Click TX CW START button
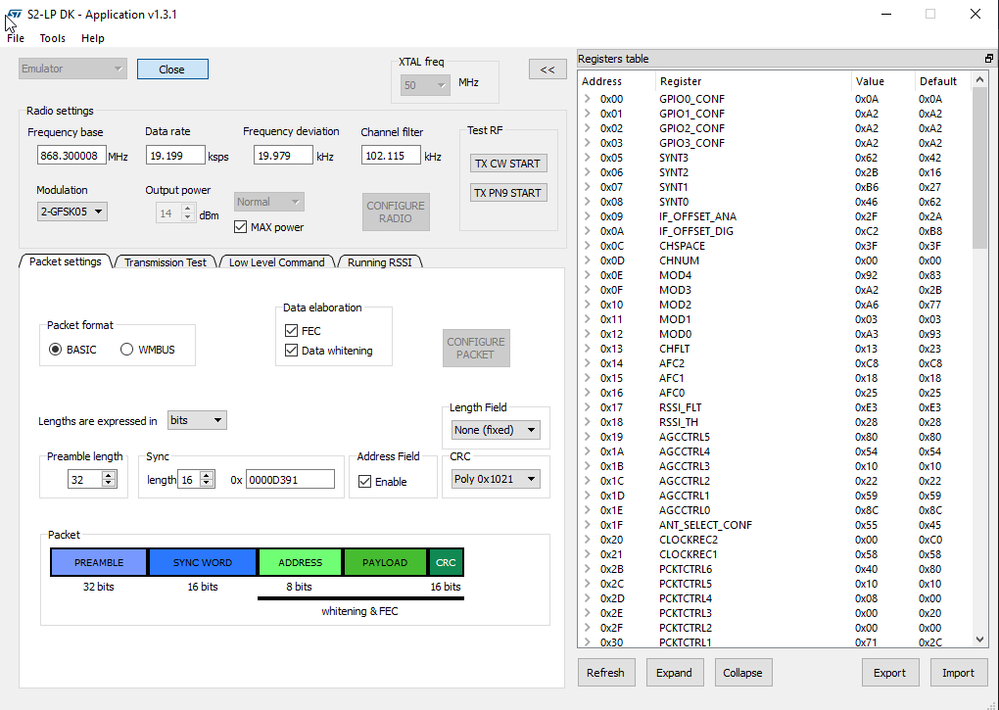The image size is (999, 710). click(508, 164)
